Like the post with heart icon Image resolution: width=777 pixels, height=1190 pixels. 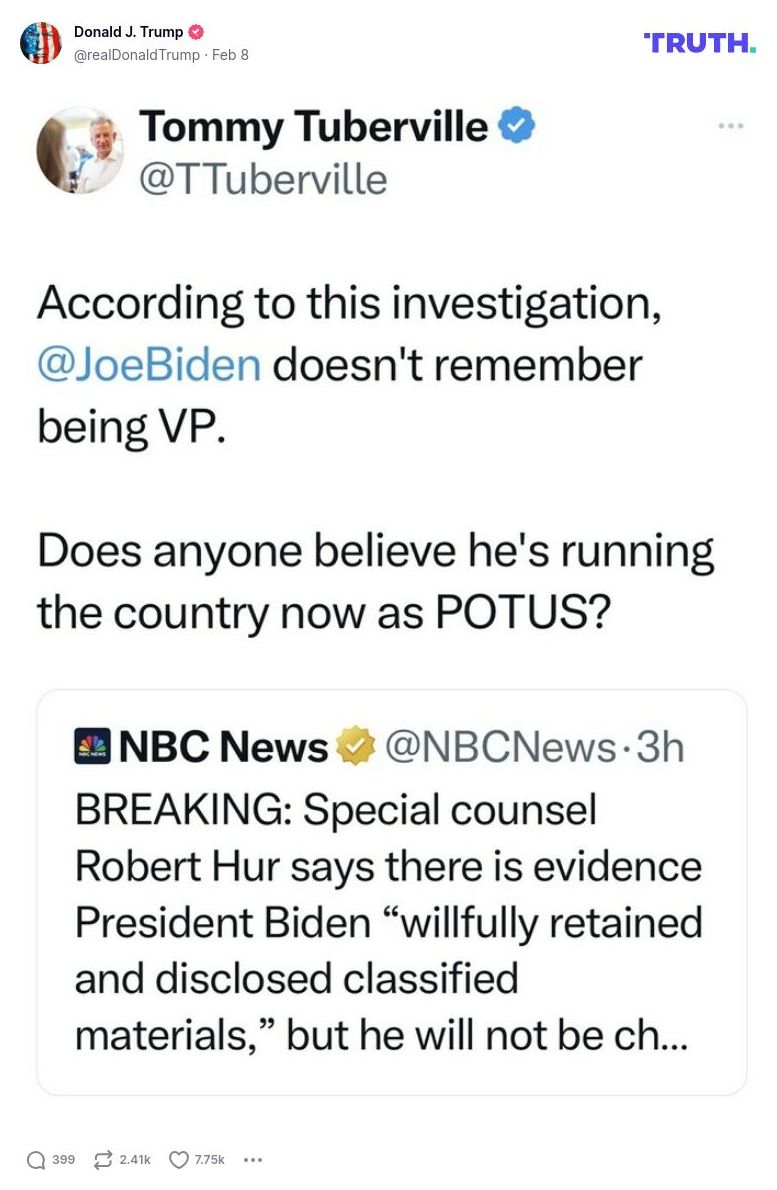click(179, 1160)
